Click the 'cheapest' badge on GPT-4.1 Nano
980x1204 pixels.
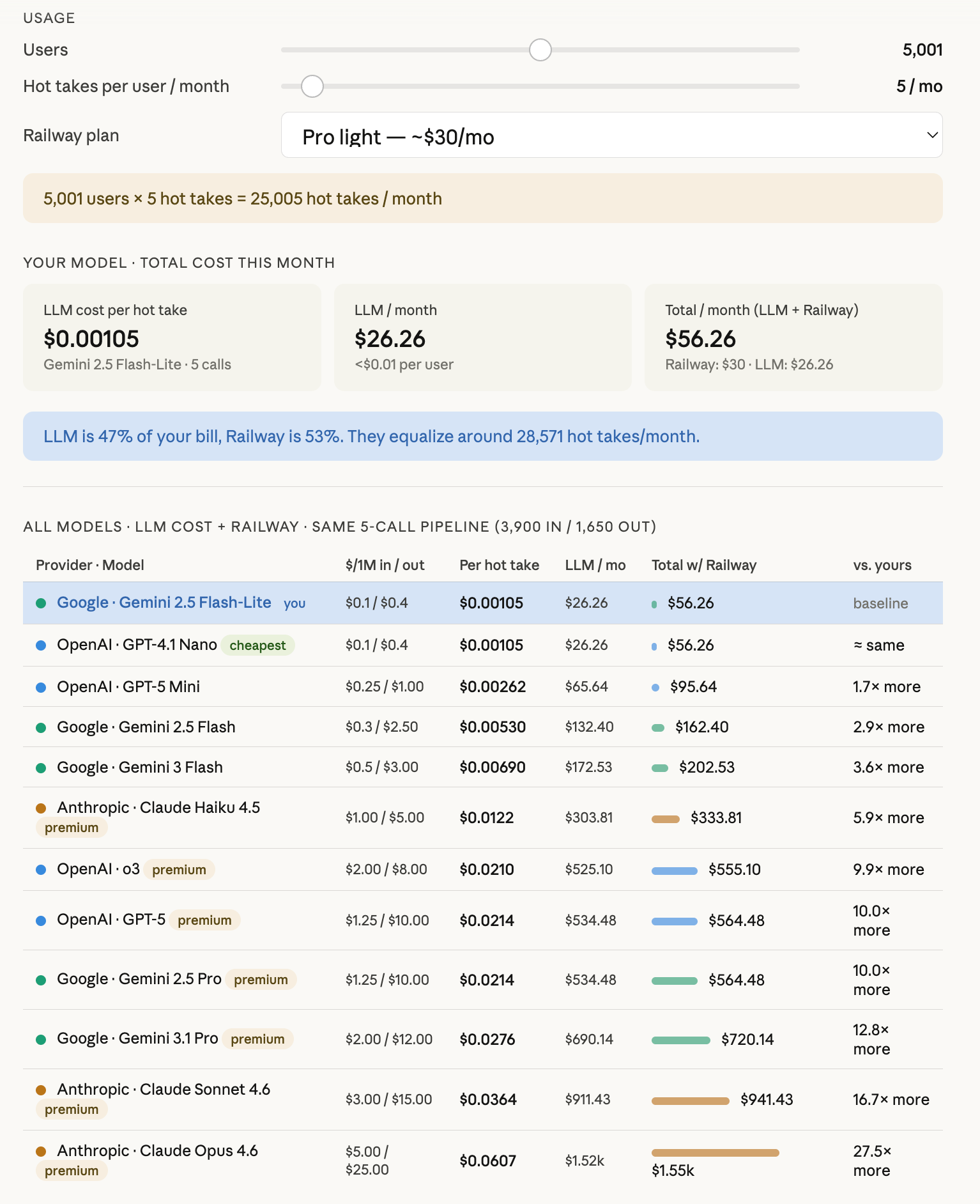pyautogui.click(x=257, y=645)
